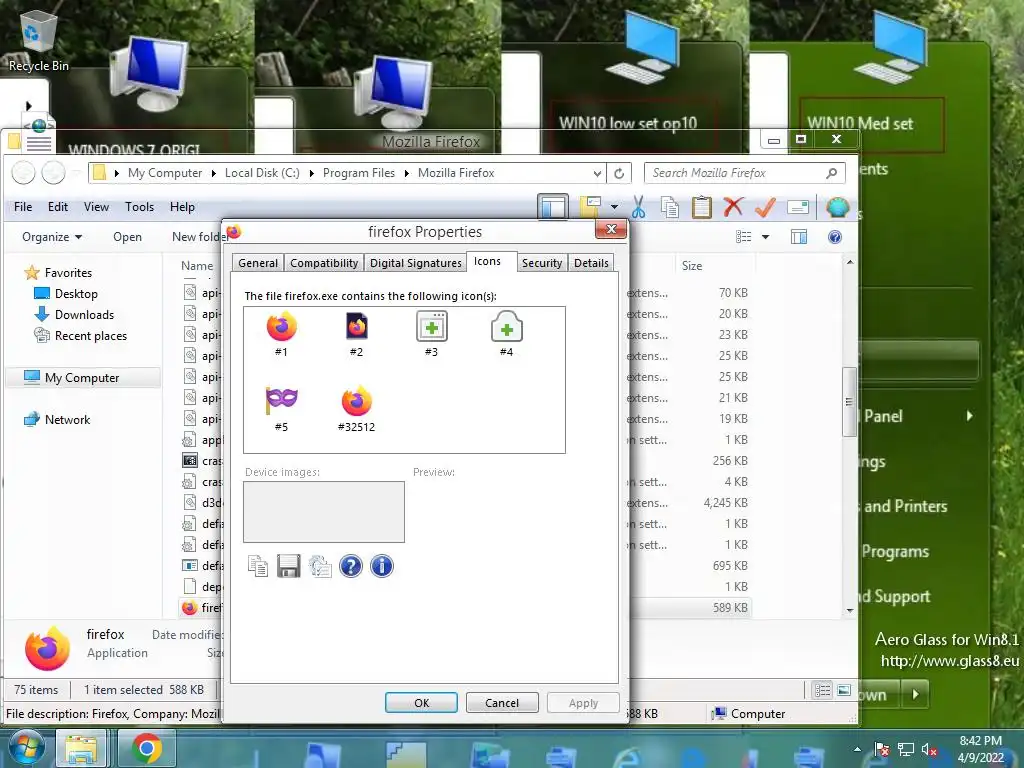This screenshot has width=1024, height=768.
Task: Open the change view dropdown arrow
Action: coord(765,237)
